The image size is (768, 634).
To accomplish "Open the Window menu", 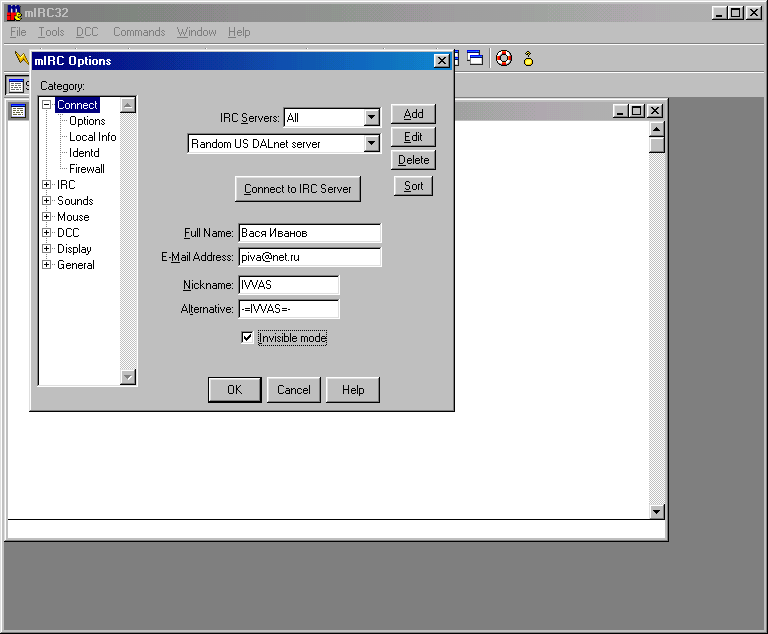I will click(196, 32).
